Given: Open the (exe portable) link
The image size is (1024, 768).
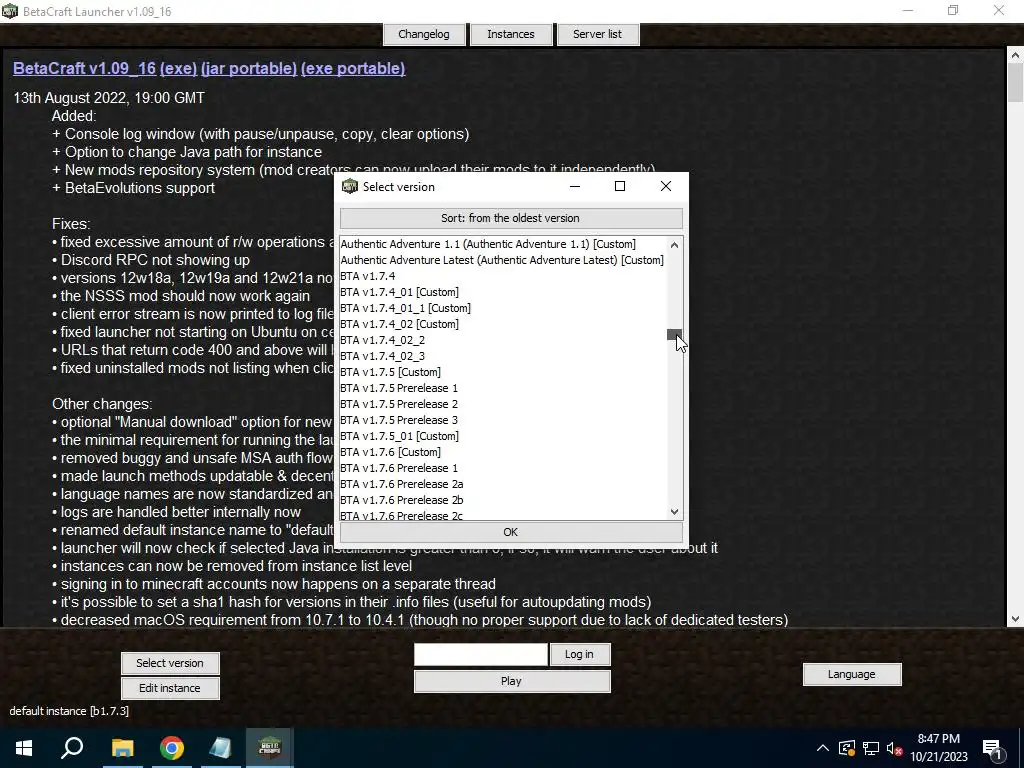Looking at the screenshot, I should 353,68.
